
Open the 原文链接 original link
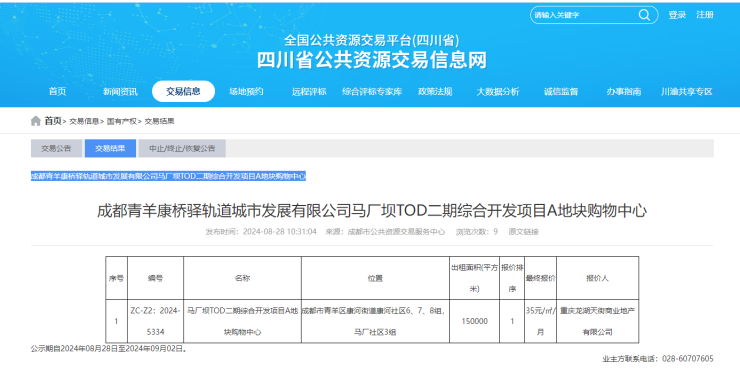coord(523,232)
